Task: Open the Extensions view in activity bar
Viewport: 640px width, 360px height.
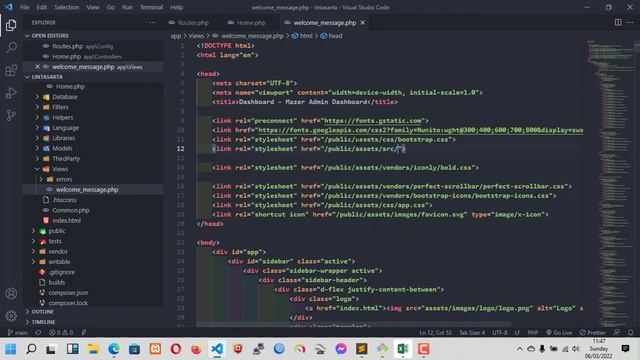Action: (x=11, y=70)
